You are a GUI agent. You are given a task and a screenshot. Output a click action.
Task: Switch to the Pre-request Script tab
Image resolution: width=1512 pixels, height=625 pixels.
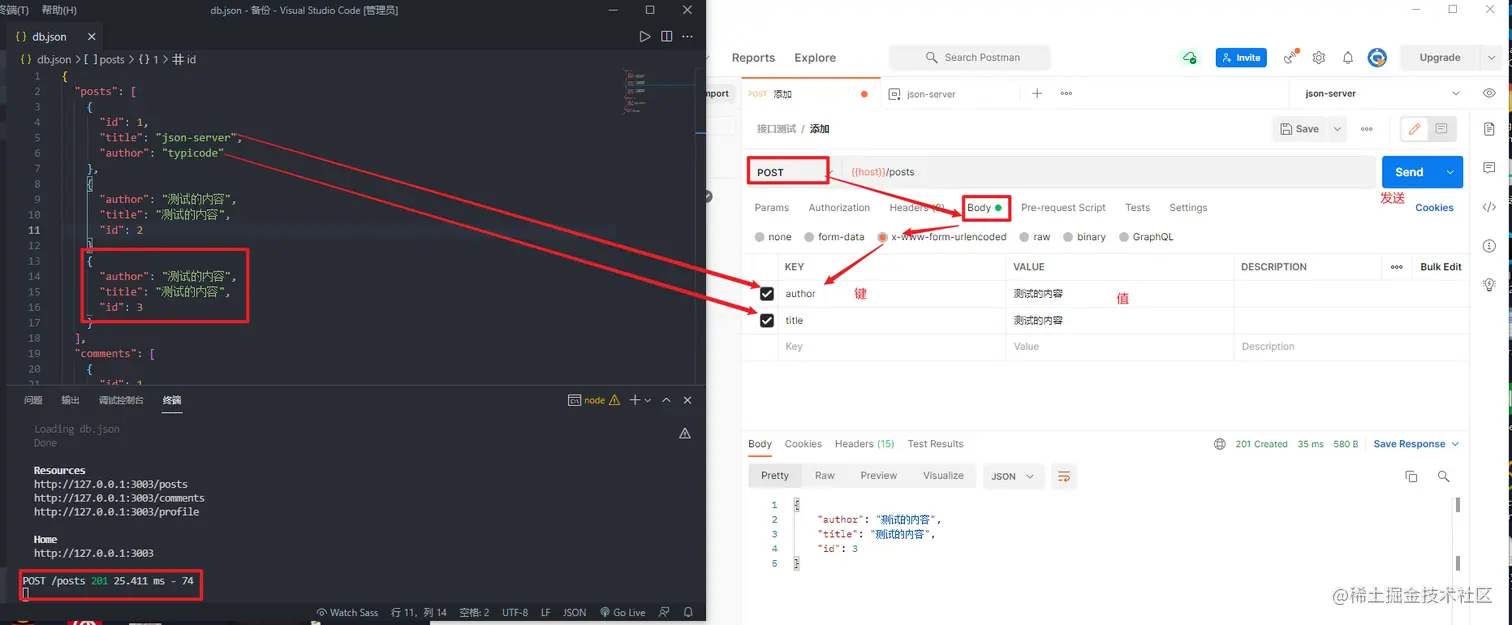pyautogui.click(x=1063, y=208)
